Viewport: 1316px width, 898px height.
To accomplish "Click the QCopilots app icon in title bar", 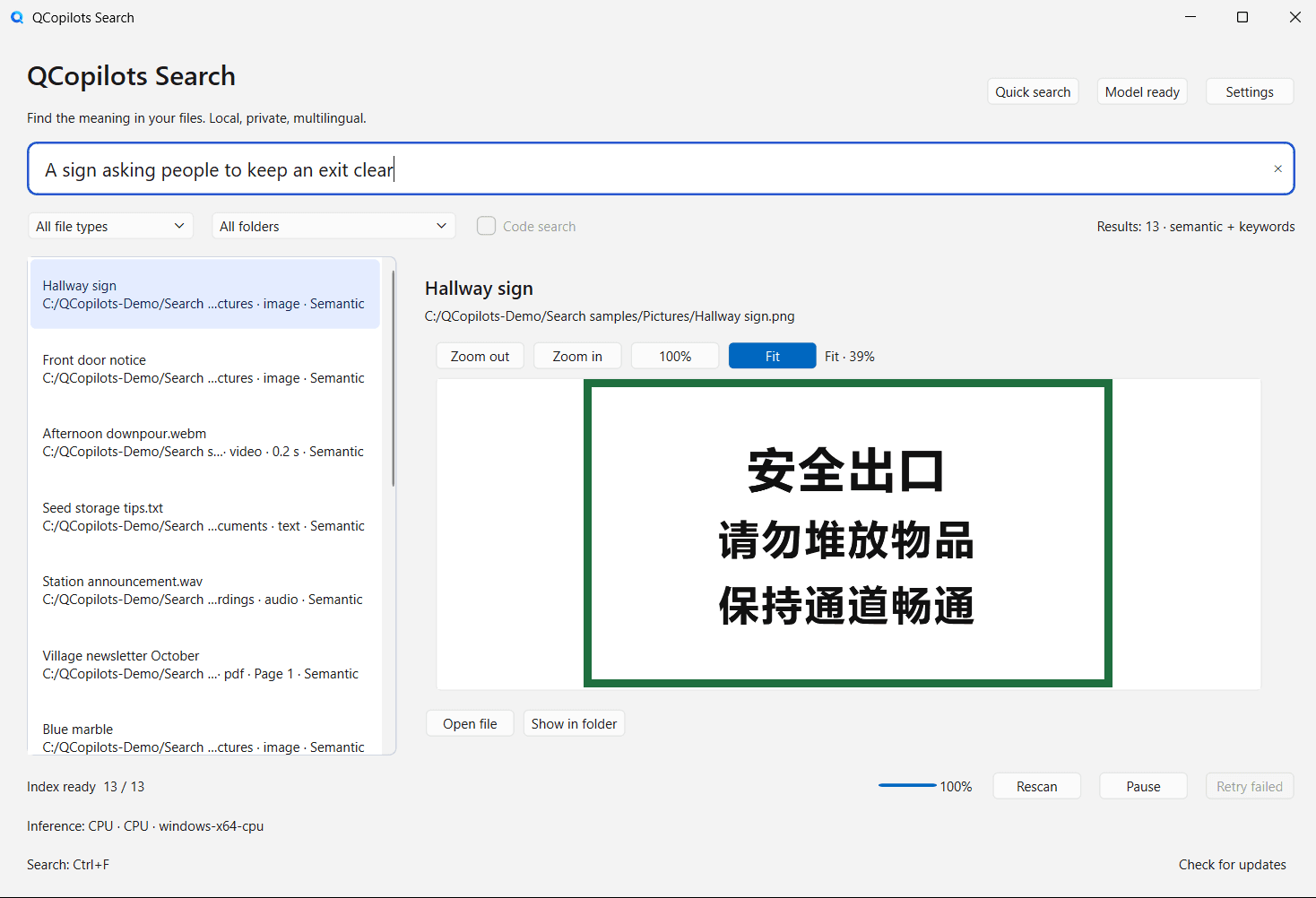I will (x=17, y=17).
